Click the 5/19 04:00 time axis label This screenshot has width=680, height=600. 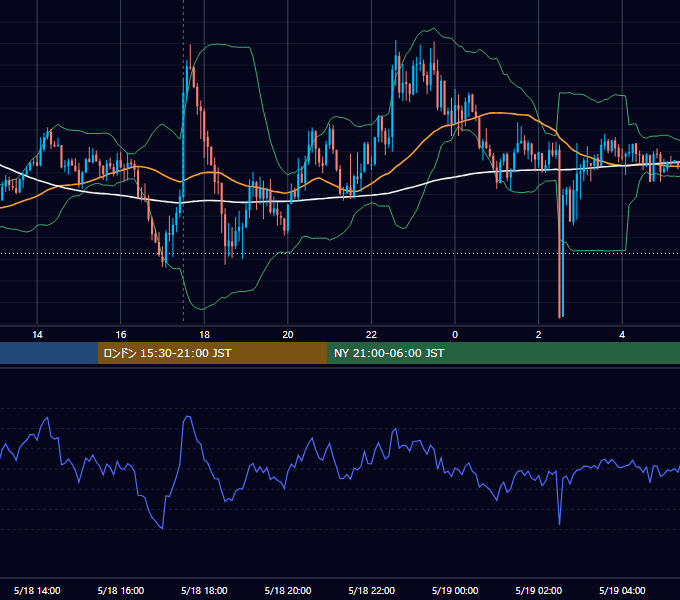(622, 590)
